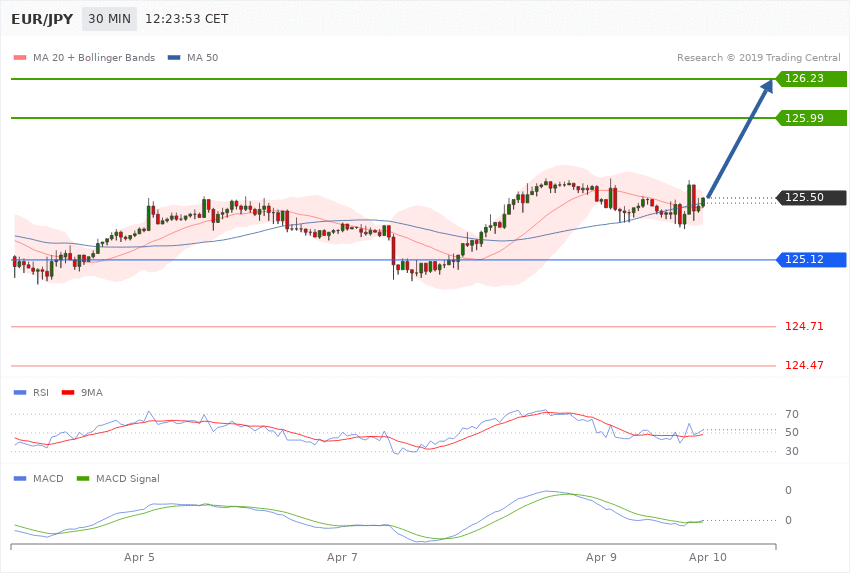The height and width of the screenshot is (576, 850).
Task: Click the RSI 30 axis value
Action: (x=792, y=451)
